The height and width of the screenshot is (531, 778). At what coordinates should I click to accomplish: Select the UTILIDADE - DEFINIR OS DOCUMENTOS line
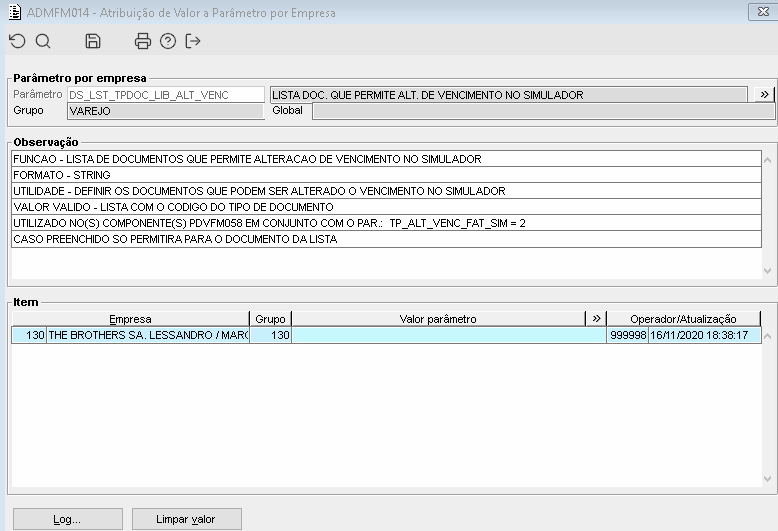click(387, 191)
